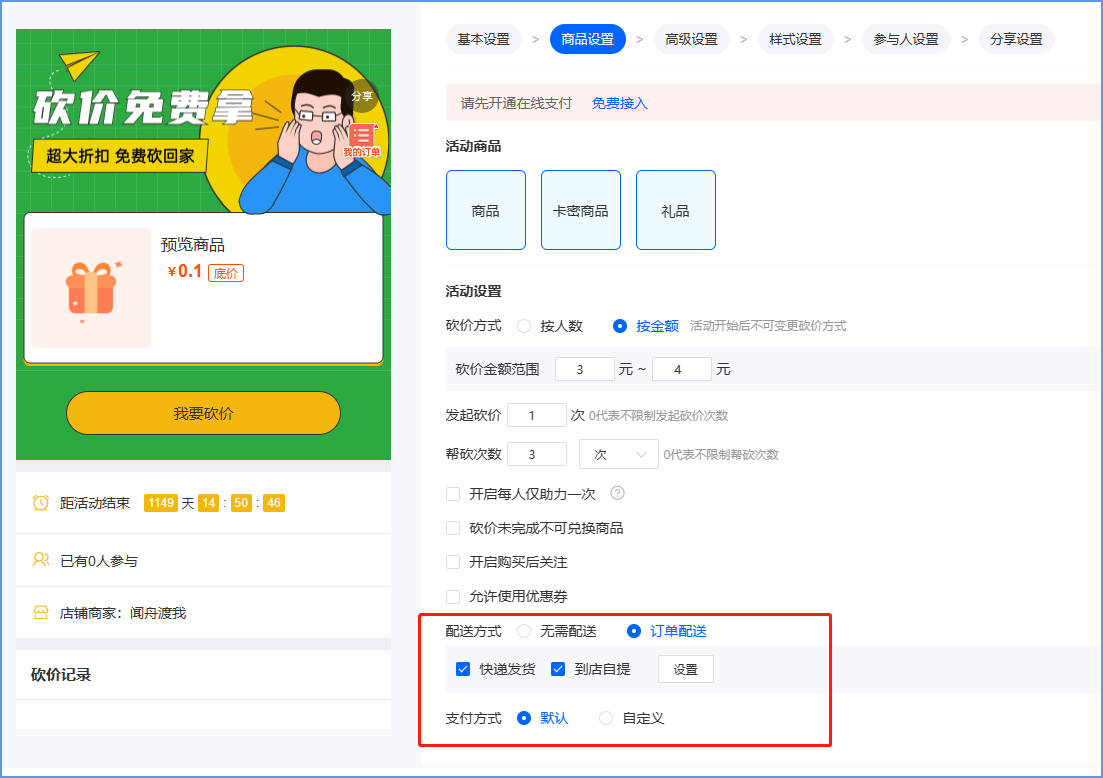This screenshot has width=1103, height=778.
Task: Choose 卡密商品 product type
Action: (581, 210)
